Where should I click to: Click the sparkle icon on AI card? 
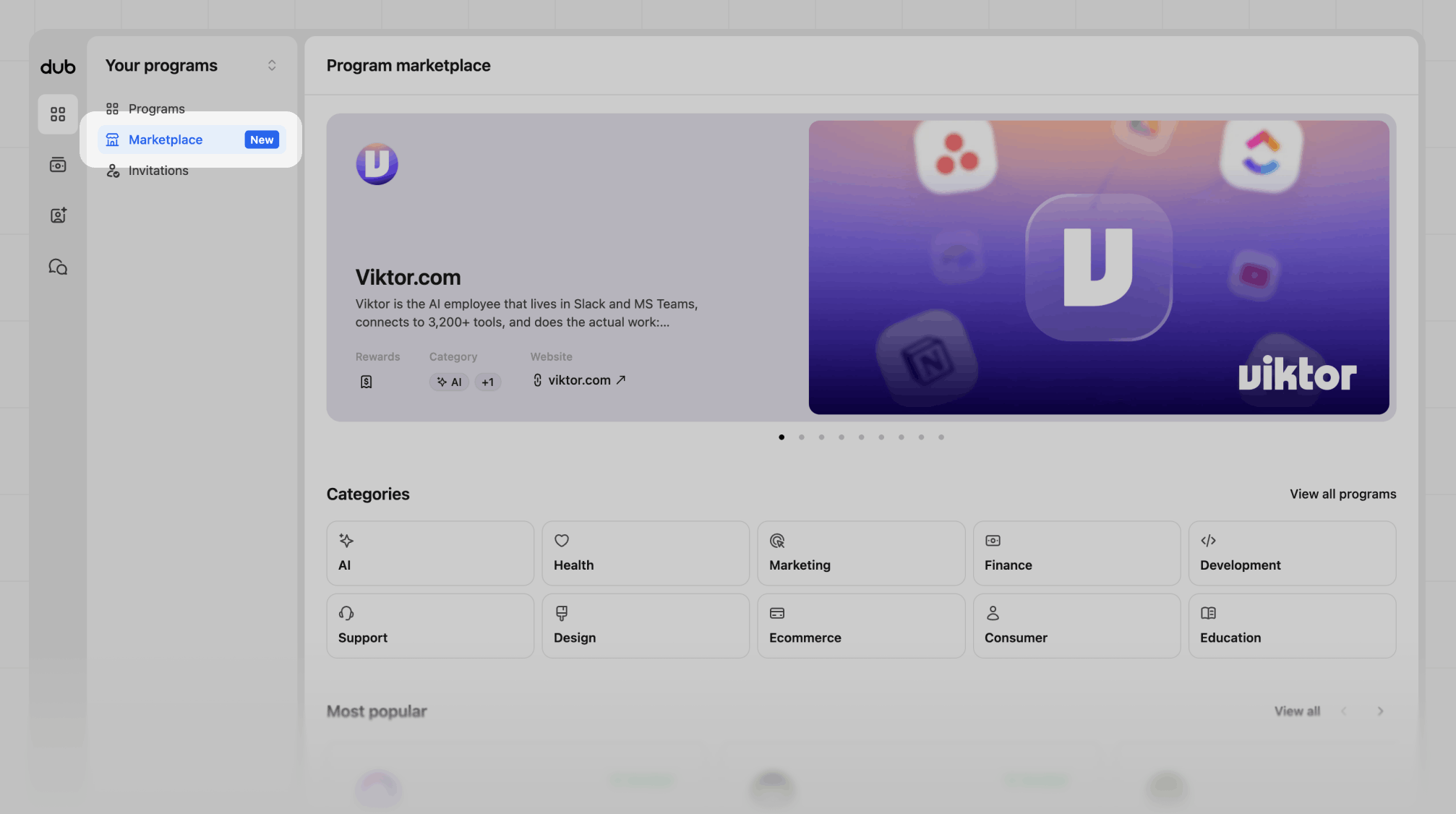[x=346, y=541]
